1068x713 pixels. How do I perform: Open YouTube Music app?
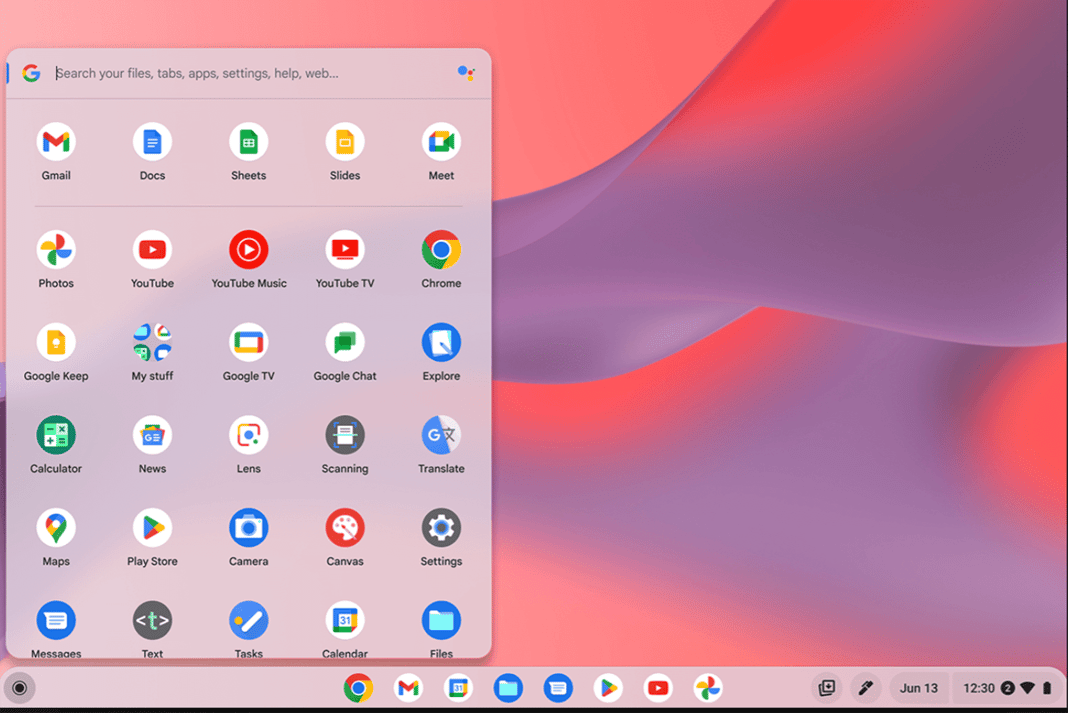point(248,250)
